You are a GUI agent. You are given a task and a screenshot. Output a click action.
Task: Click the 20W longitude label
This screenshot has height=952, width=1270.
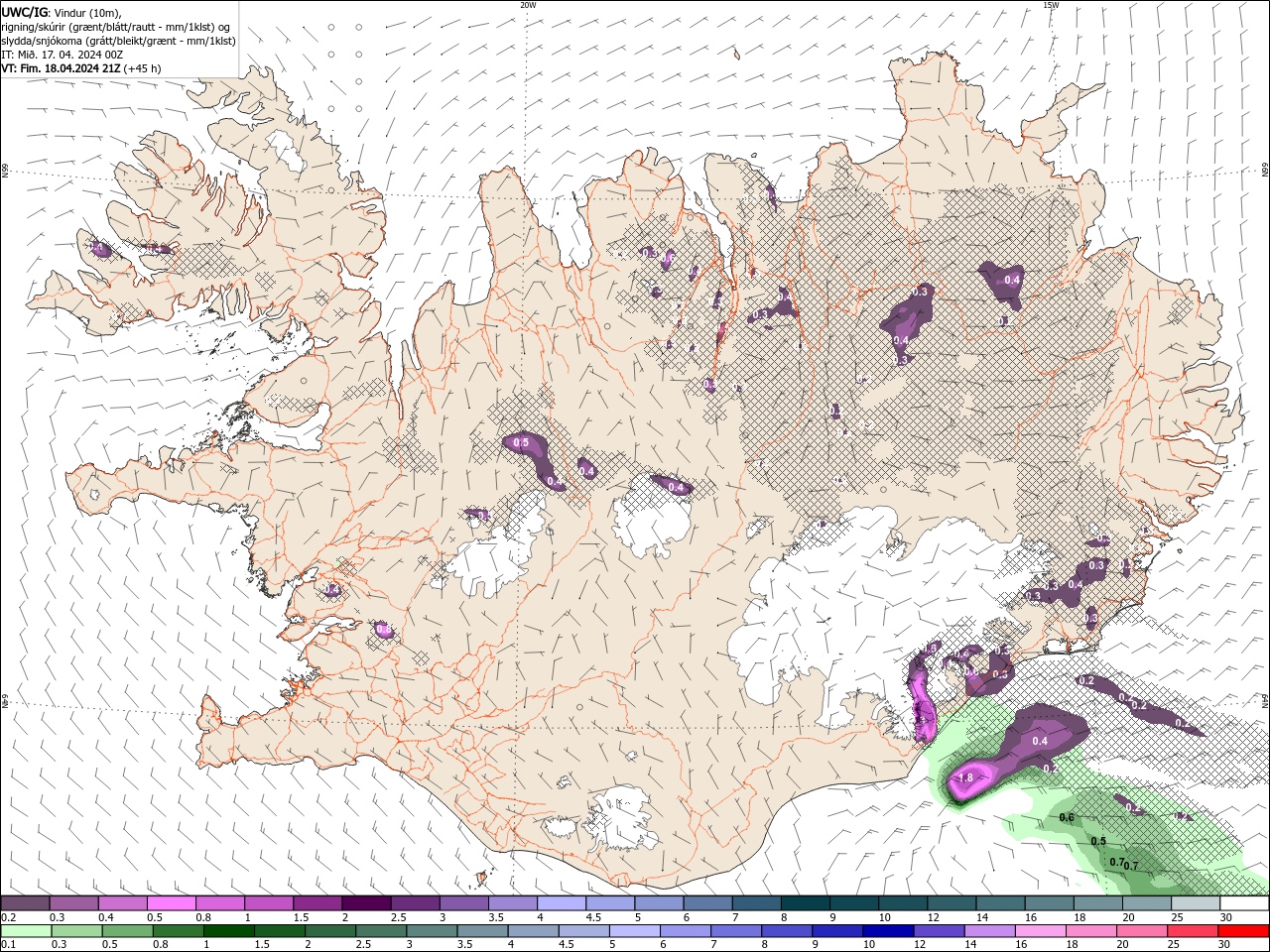528,5
